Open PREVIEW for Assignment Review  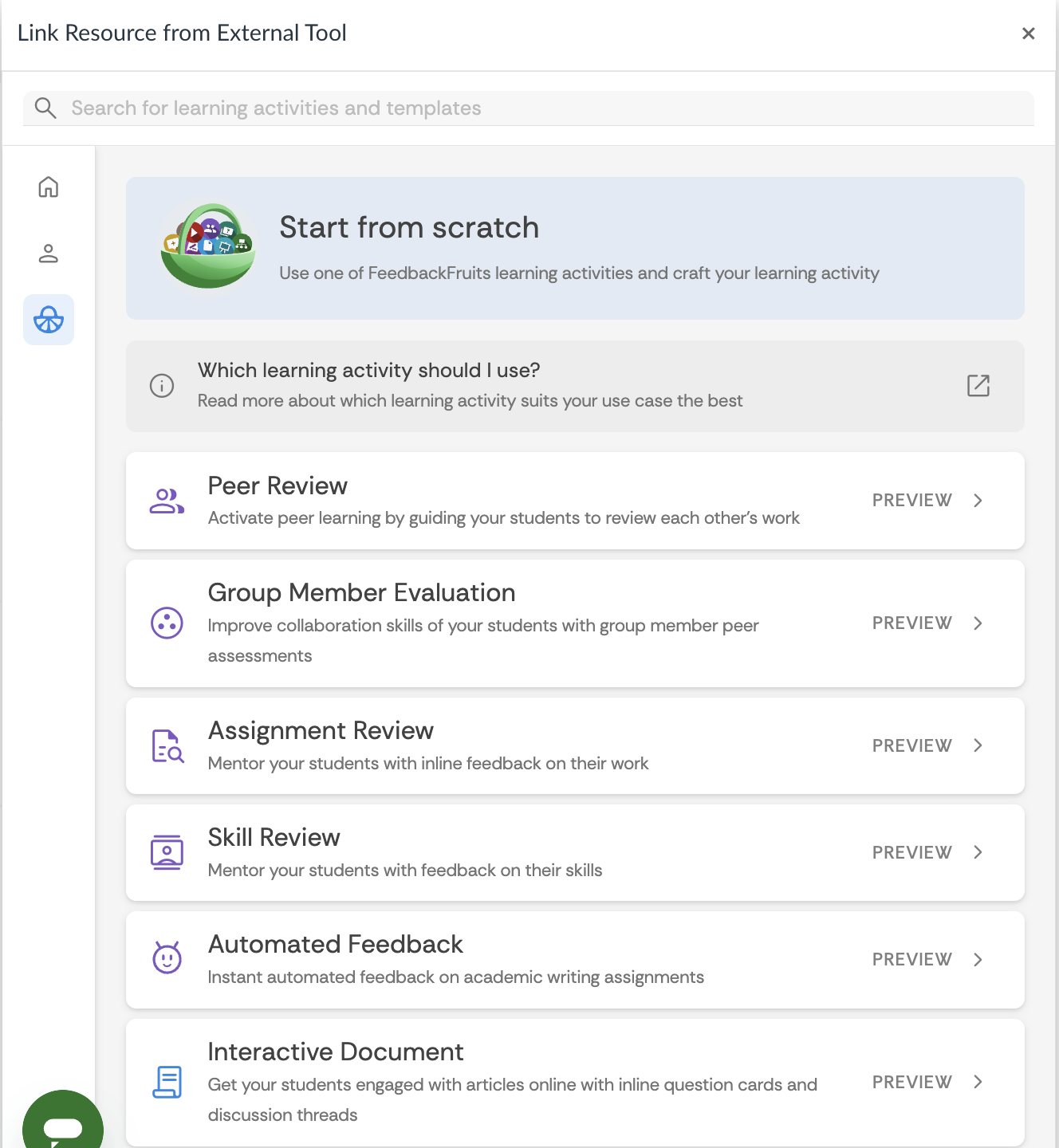[911, 745]
